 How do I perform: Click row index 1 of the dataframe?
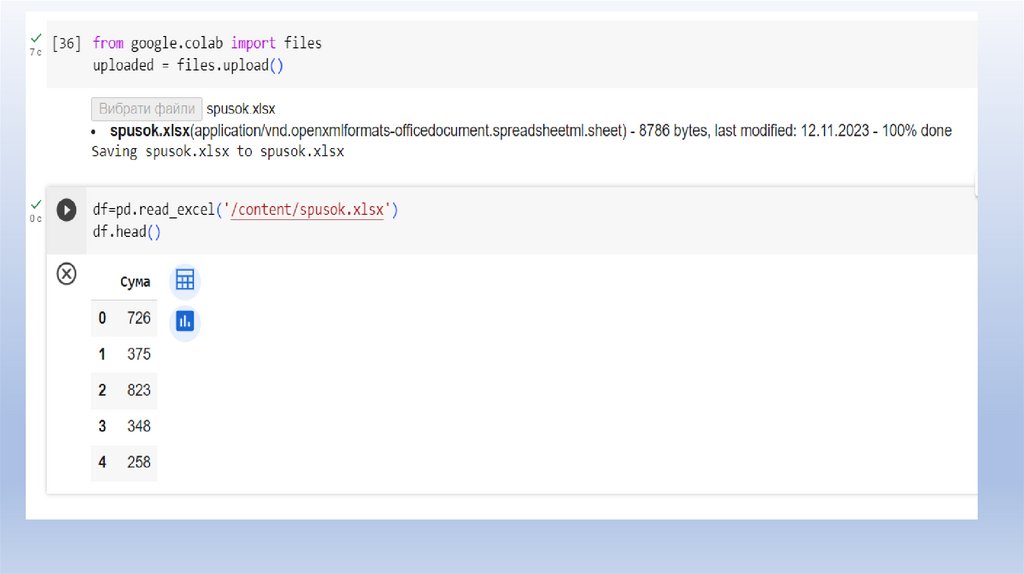pos(102,354)
